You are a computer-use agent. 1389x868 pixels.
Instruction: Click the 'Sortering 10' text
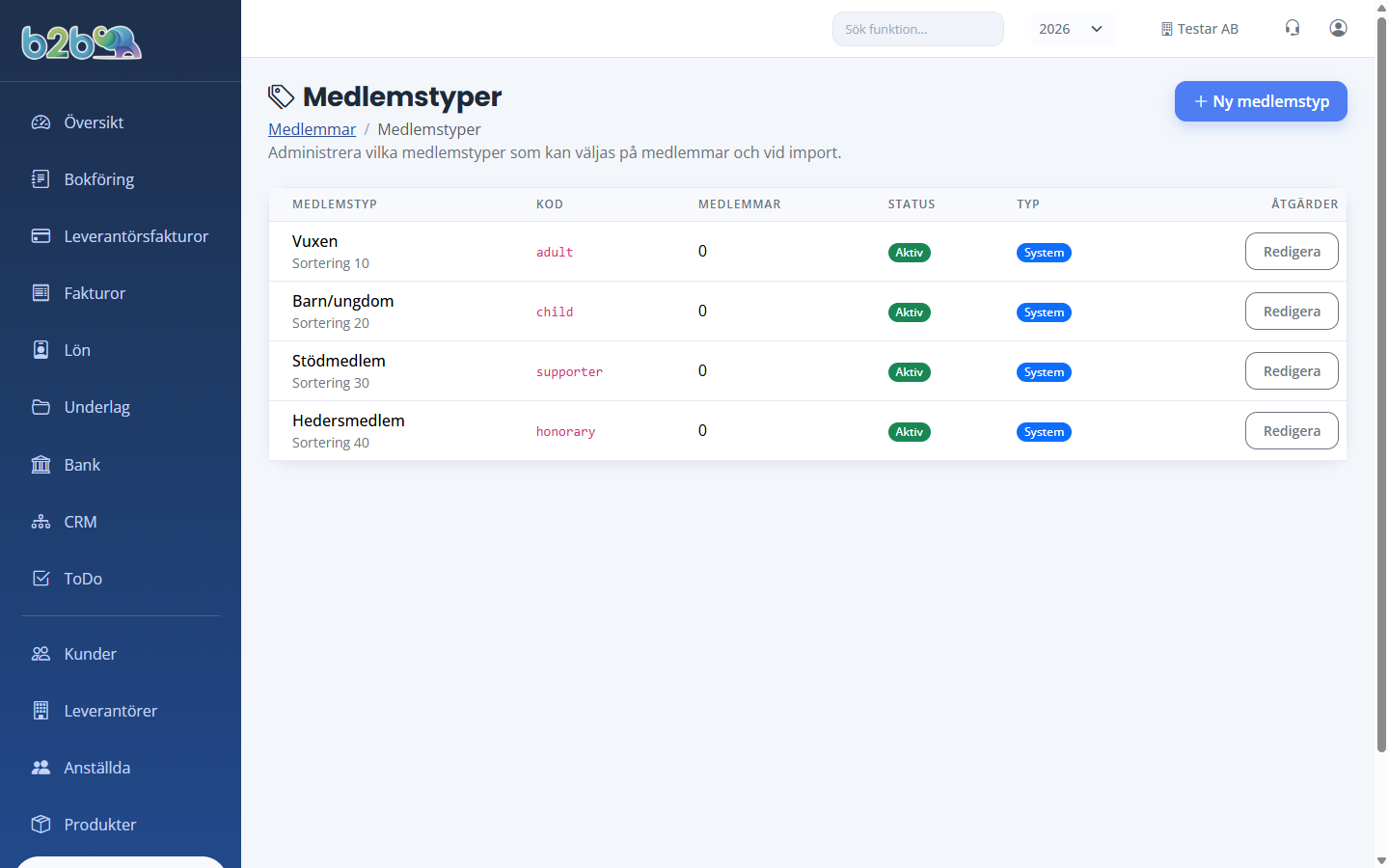(x=331, y=263)
